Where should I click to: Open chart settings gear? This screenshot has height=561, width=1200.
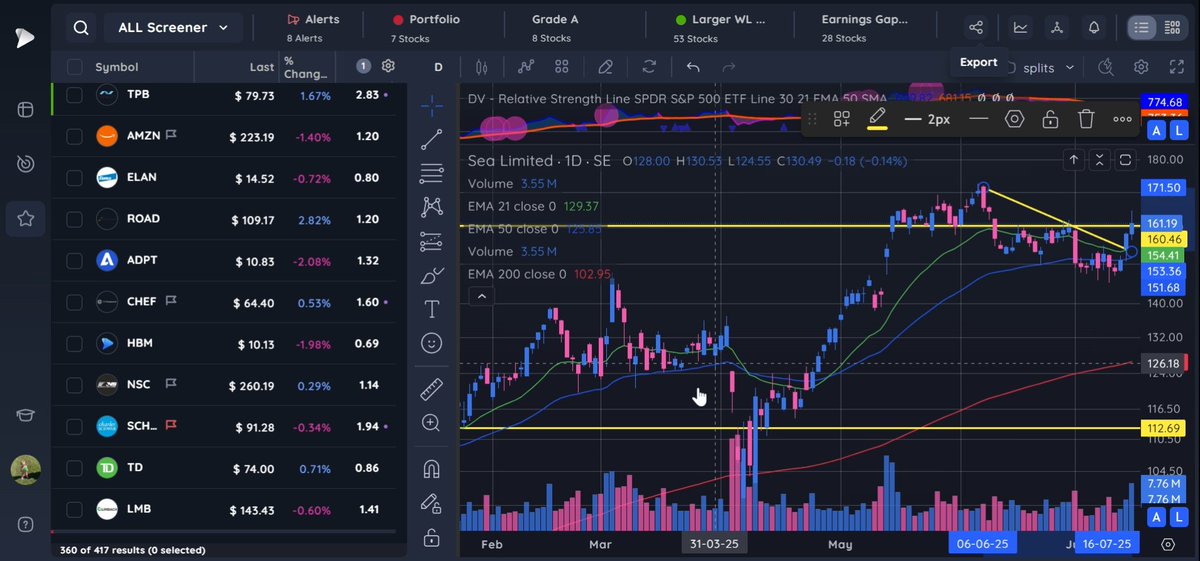pos(1141,67)
